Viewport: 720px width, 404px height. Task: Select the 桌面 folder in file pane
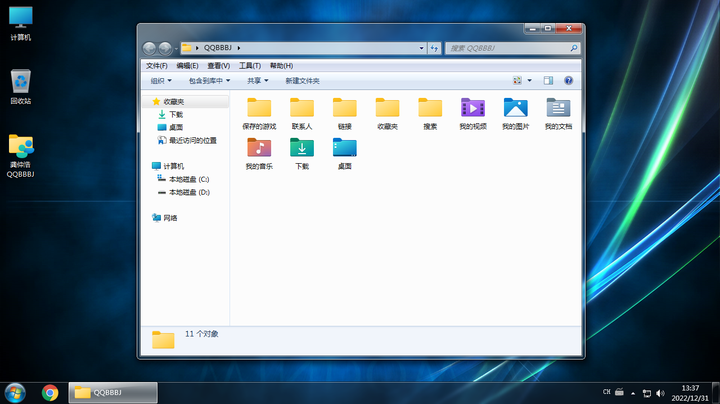pos(344,154)
